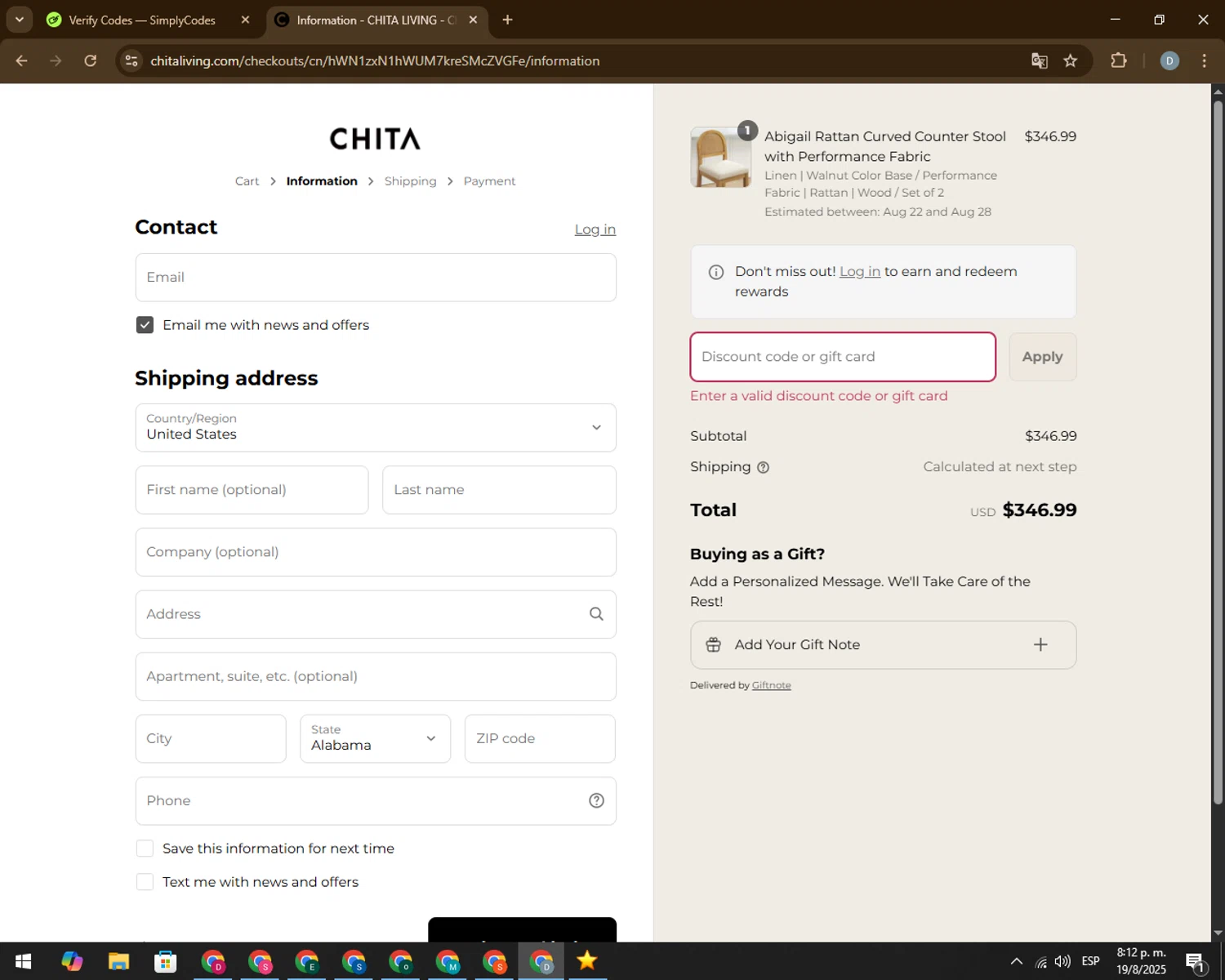Focus the Discount code or gift card field
1225x980 pixels.
[x=843, y=357]
